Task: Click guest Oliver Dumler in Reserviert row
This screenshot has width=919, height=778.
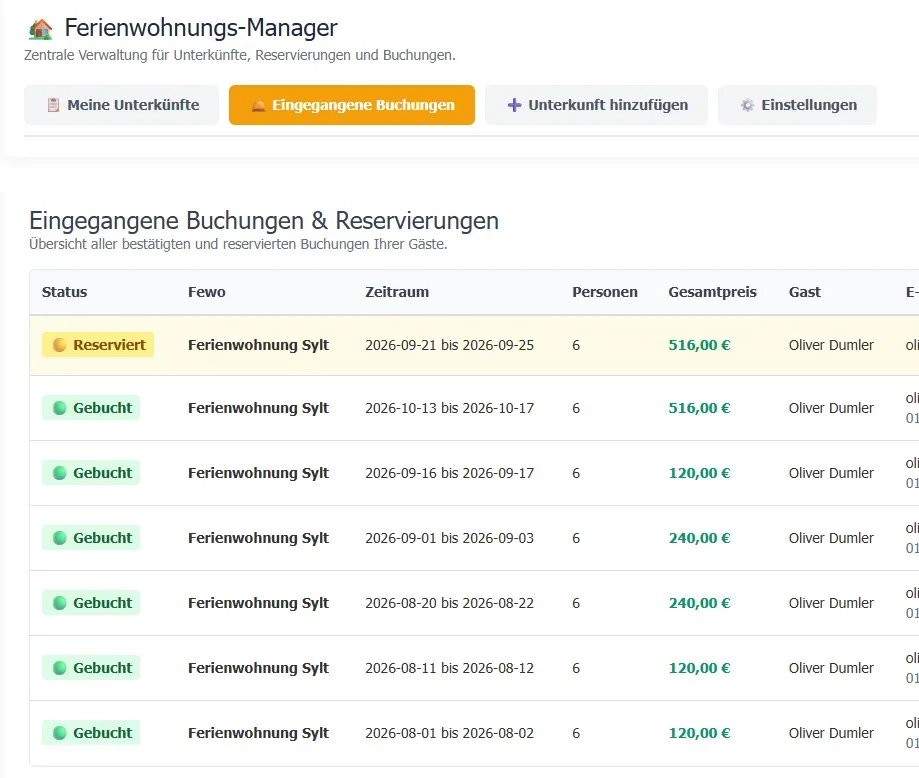Action: (831, 345)
